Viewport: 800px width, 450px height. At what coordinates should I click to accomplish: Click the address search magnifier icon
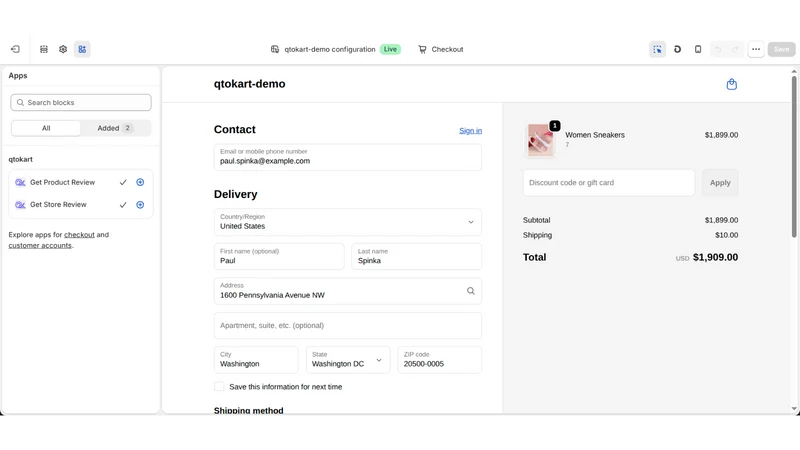[x=470, y=291]
